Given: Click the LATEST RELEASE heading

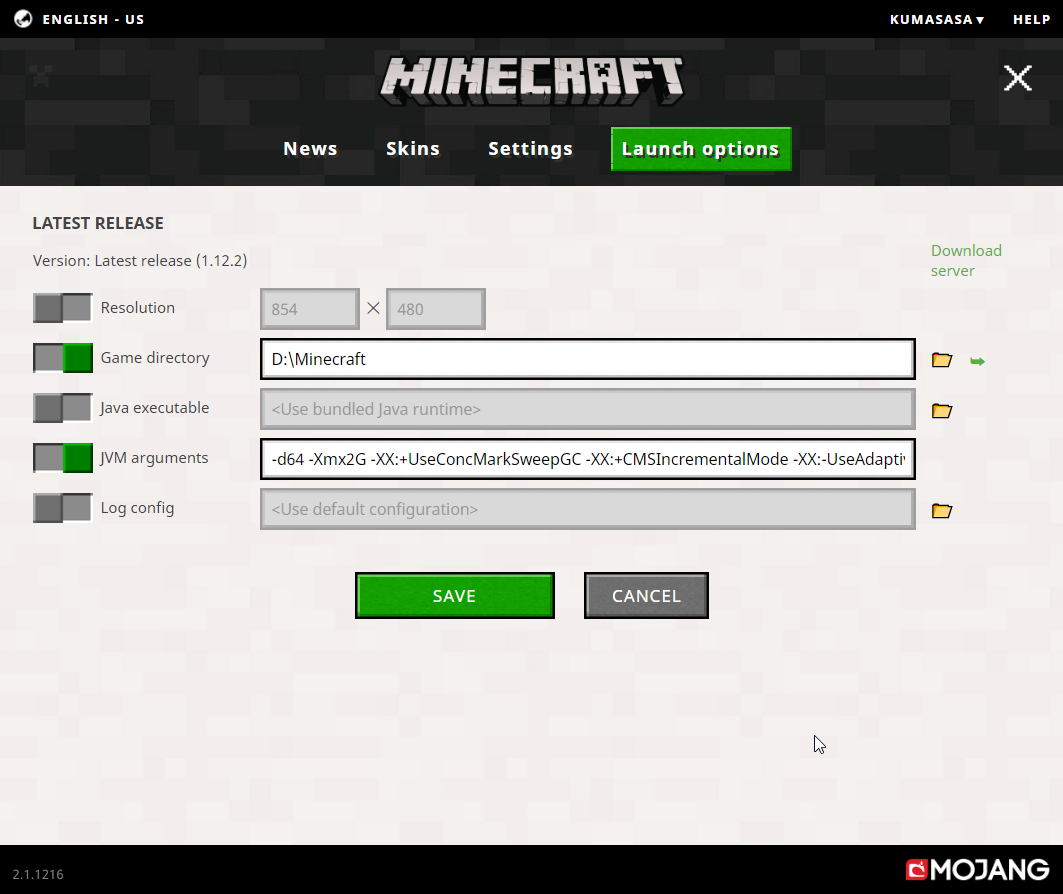Looking at the screenshot, I should click(x=98, y=223).
